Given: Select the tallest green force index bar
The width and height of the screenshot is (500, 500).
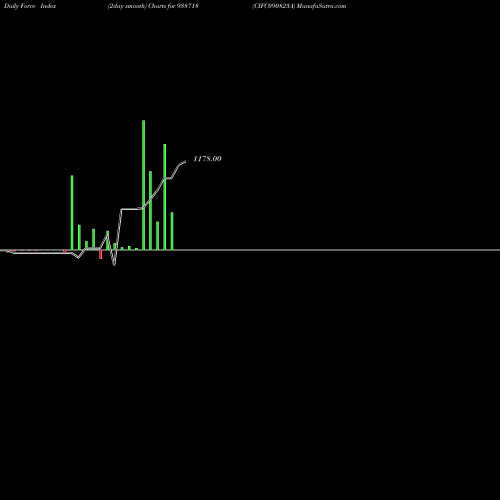Looking at the screenshot, I should pyautogui.click(x=144, y=185).
